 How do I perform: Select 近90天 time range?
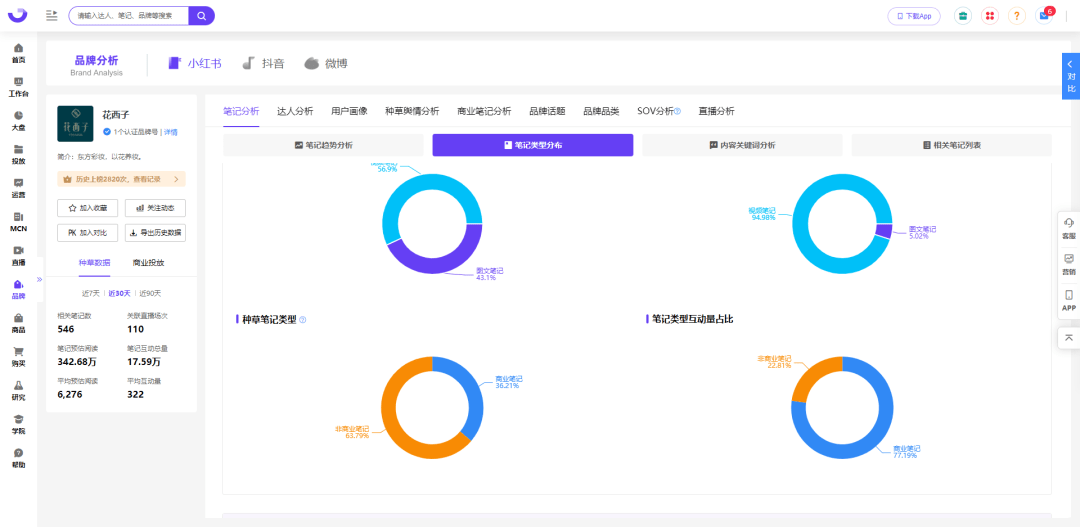click(x=150, y=293)
